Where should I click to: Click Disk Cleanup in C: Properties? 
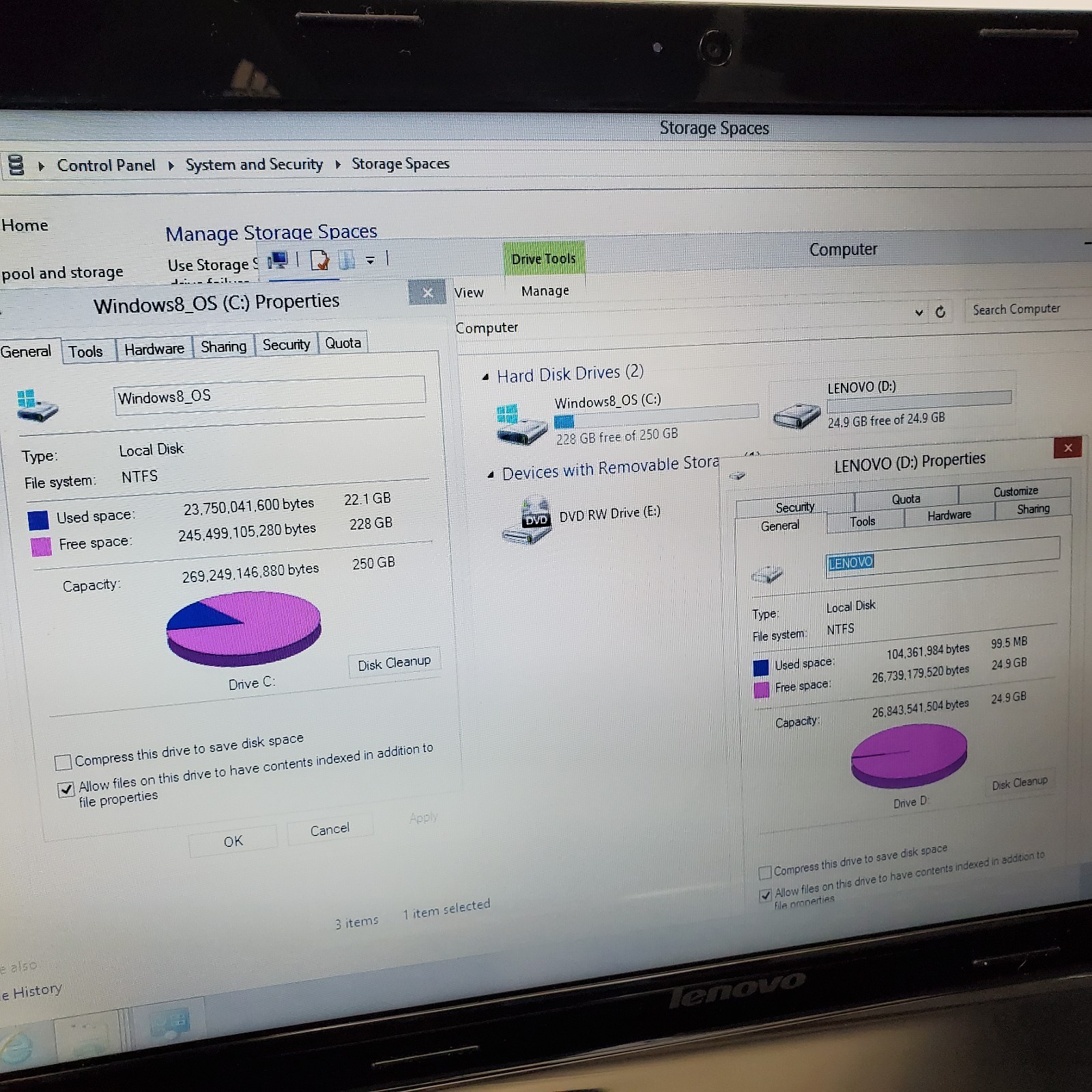pos(394,663)
